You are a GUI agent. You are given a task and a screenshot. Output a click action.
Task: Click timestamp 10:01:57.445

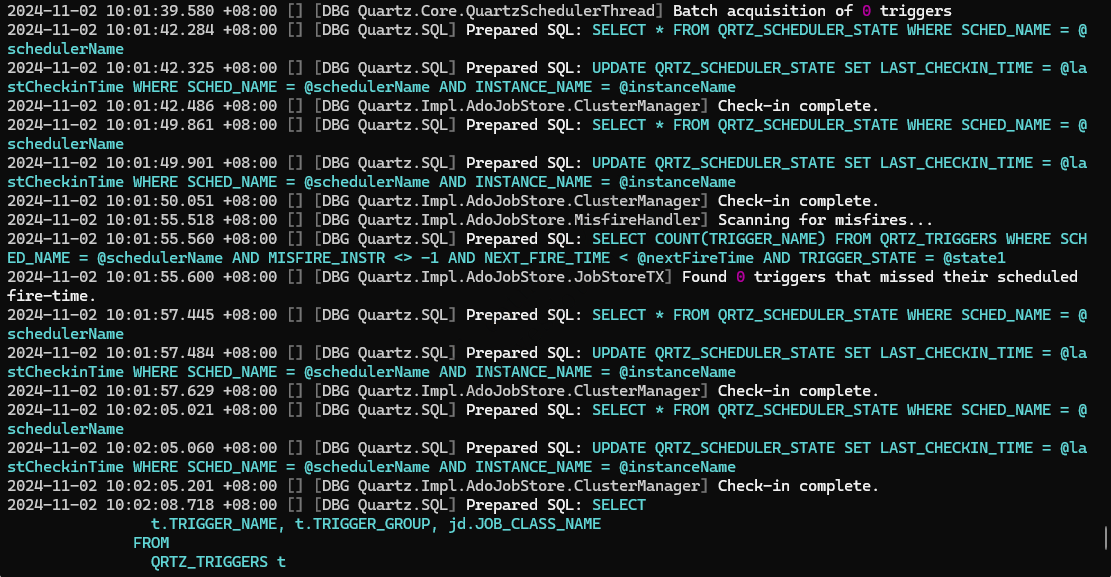[x=160, y=315]
